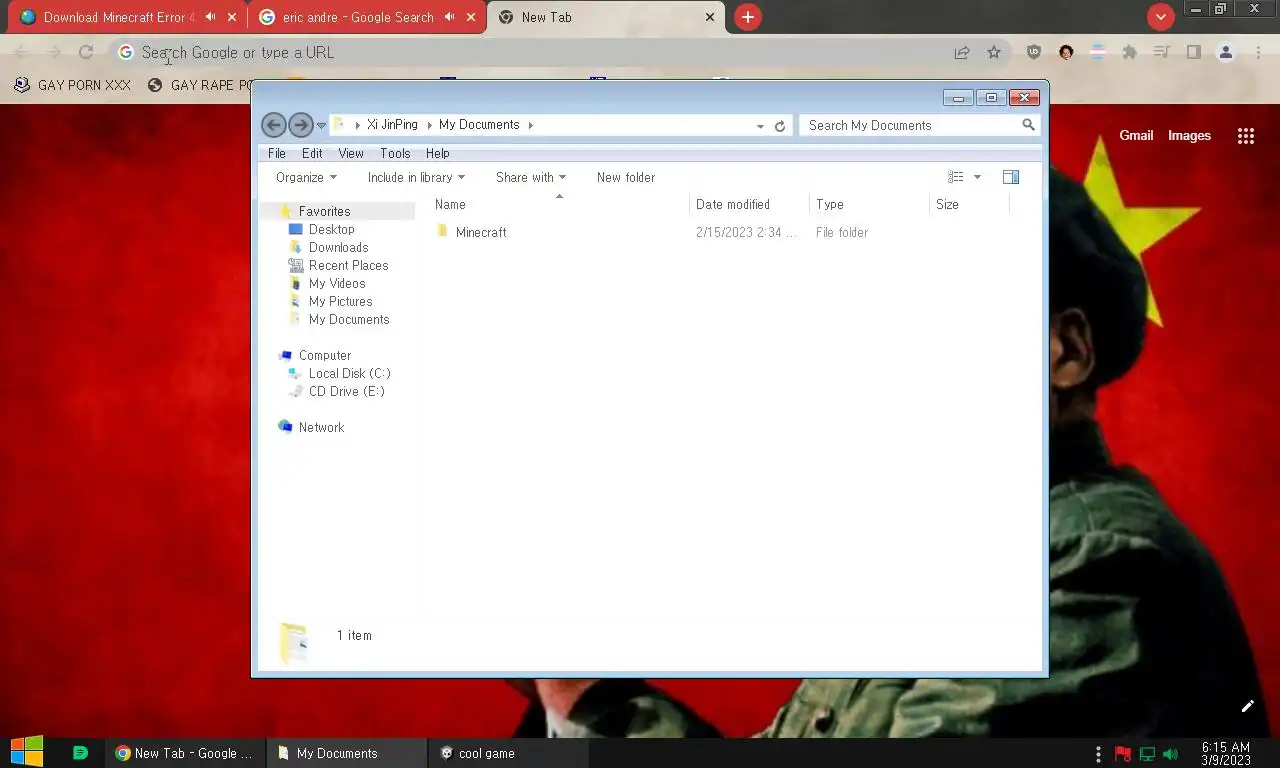
Task: Open the Windows Start button
Action: point(27,752)
